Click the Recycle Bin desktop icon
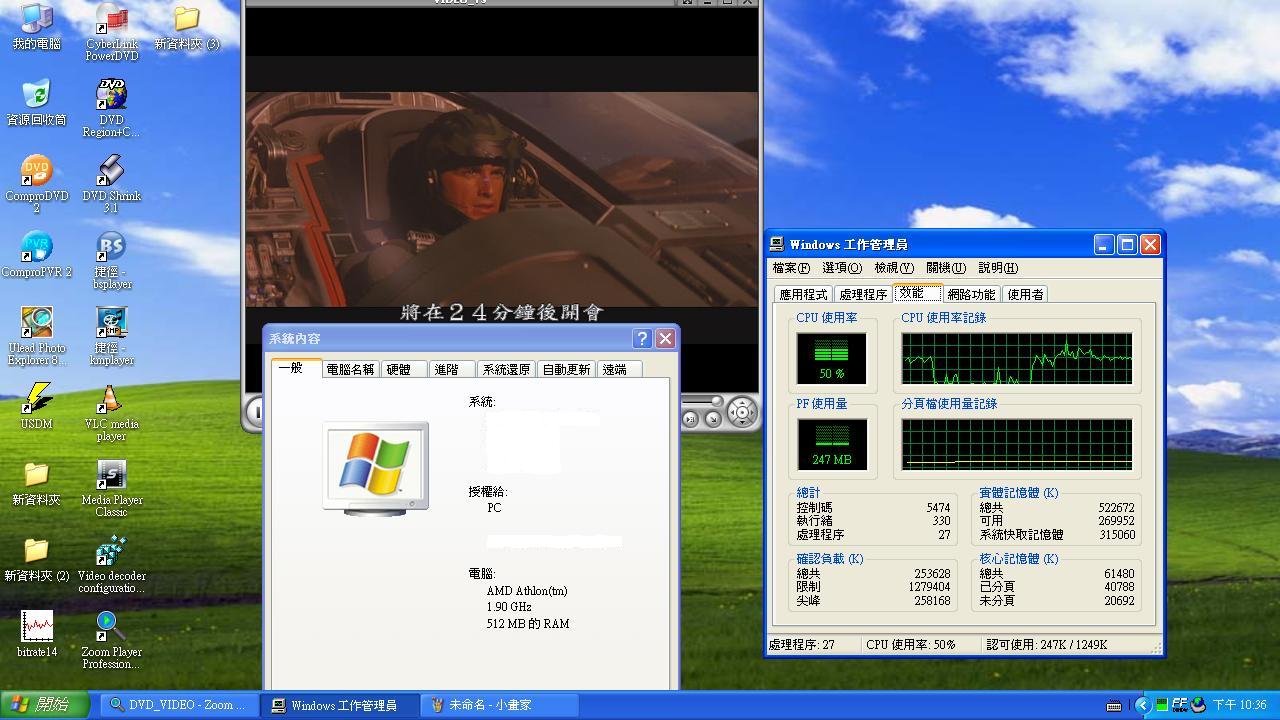This screenshot has height=720, width=1280. pyautogui.click(x=36, y=96)
